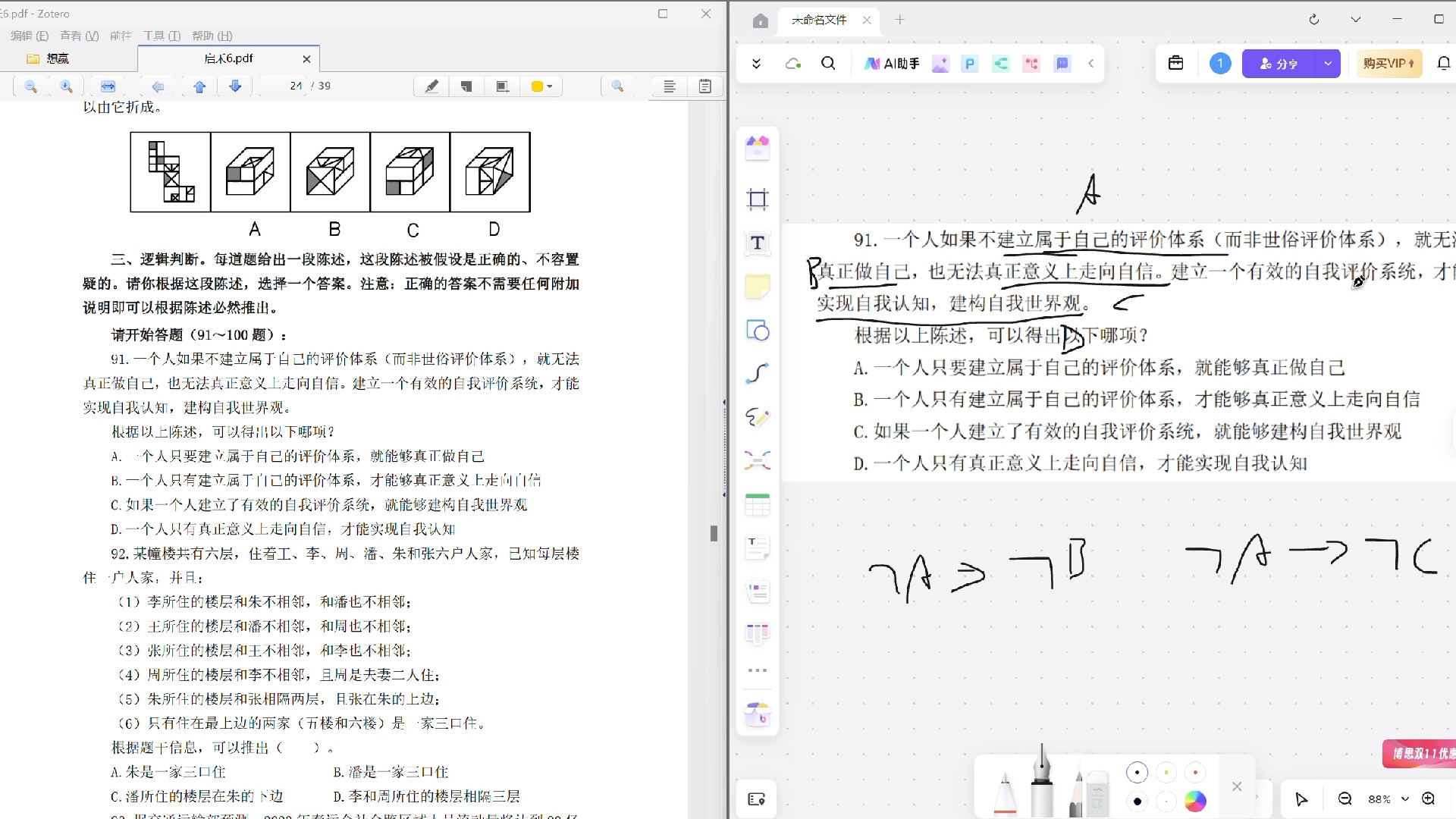Expand the share button dropdown arrow

[x=1328, y=64]
